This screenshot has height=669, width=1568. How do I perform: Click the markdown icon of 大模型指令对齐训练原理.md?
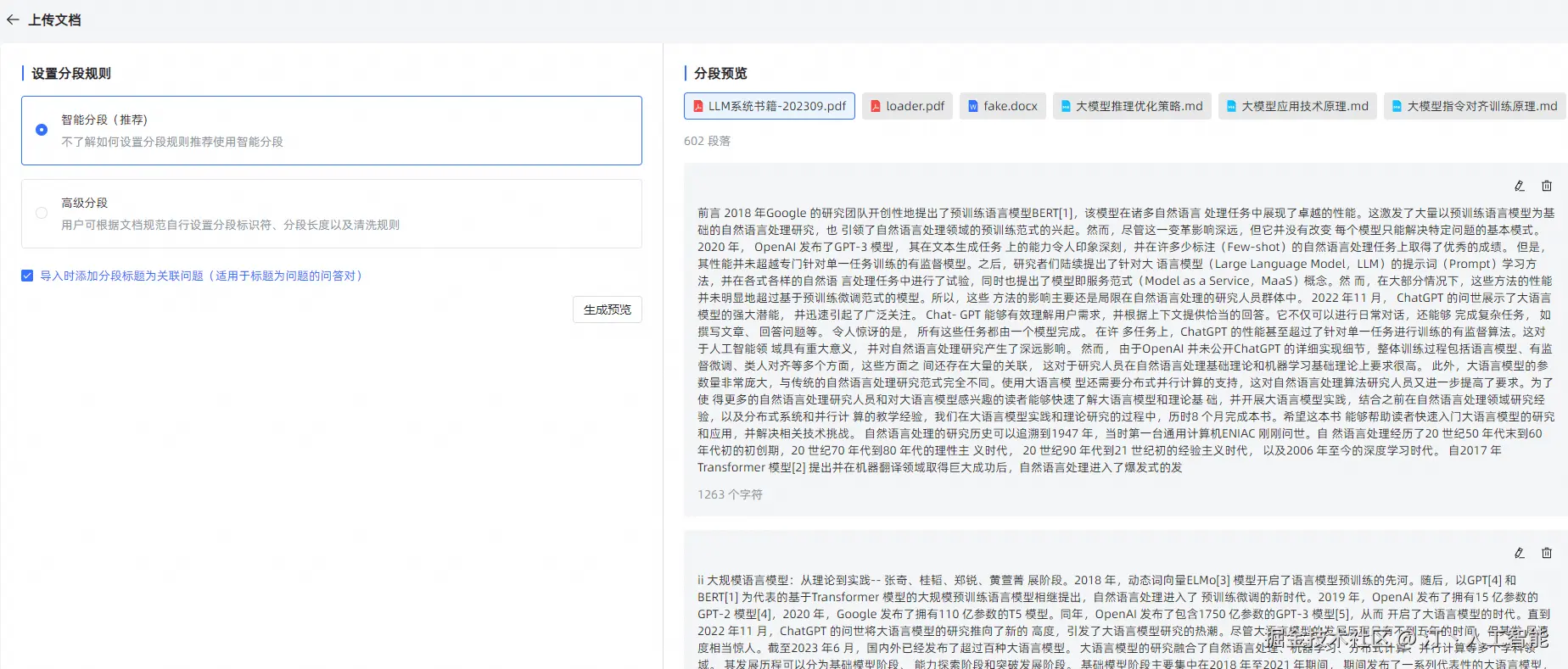pos(1397,106)
